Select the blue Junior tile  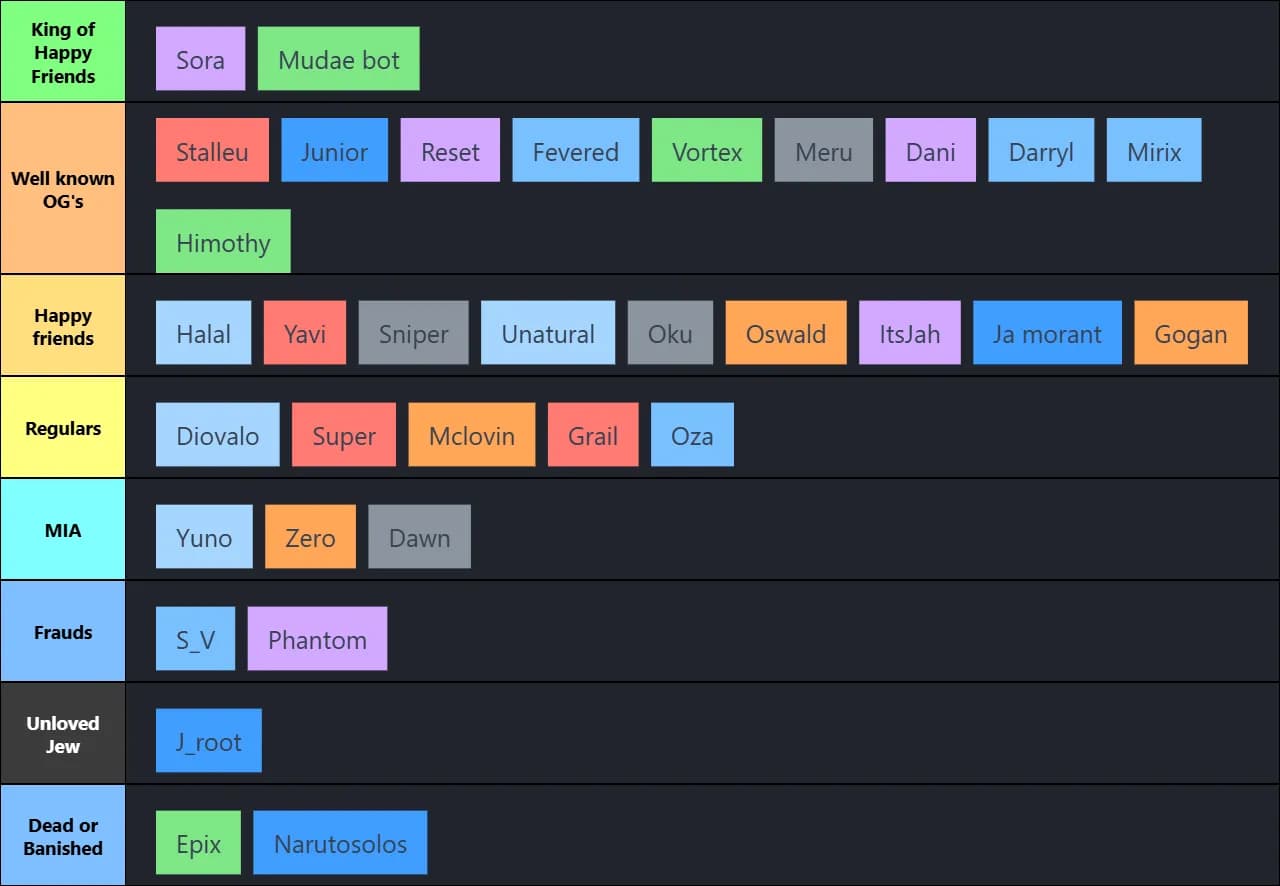click(334, 151)
